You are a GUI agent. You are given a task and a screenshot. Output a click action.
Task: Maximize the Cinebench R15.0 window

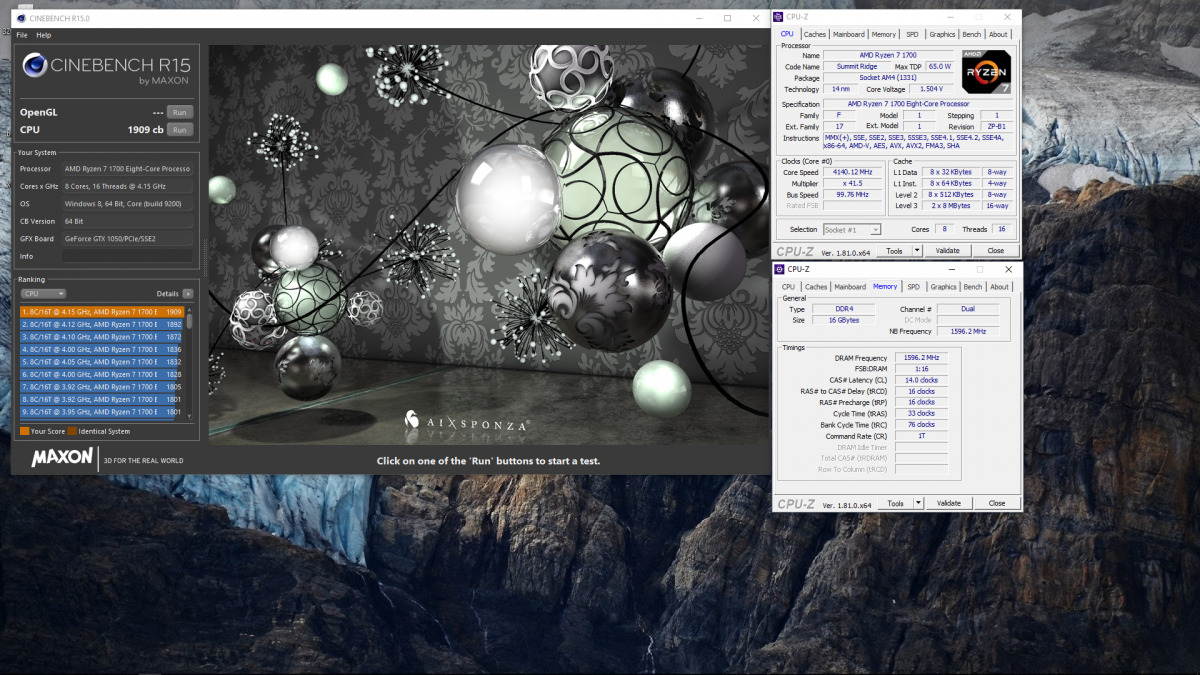click(x=727, y=18)
